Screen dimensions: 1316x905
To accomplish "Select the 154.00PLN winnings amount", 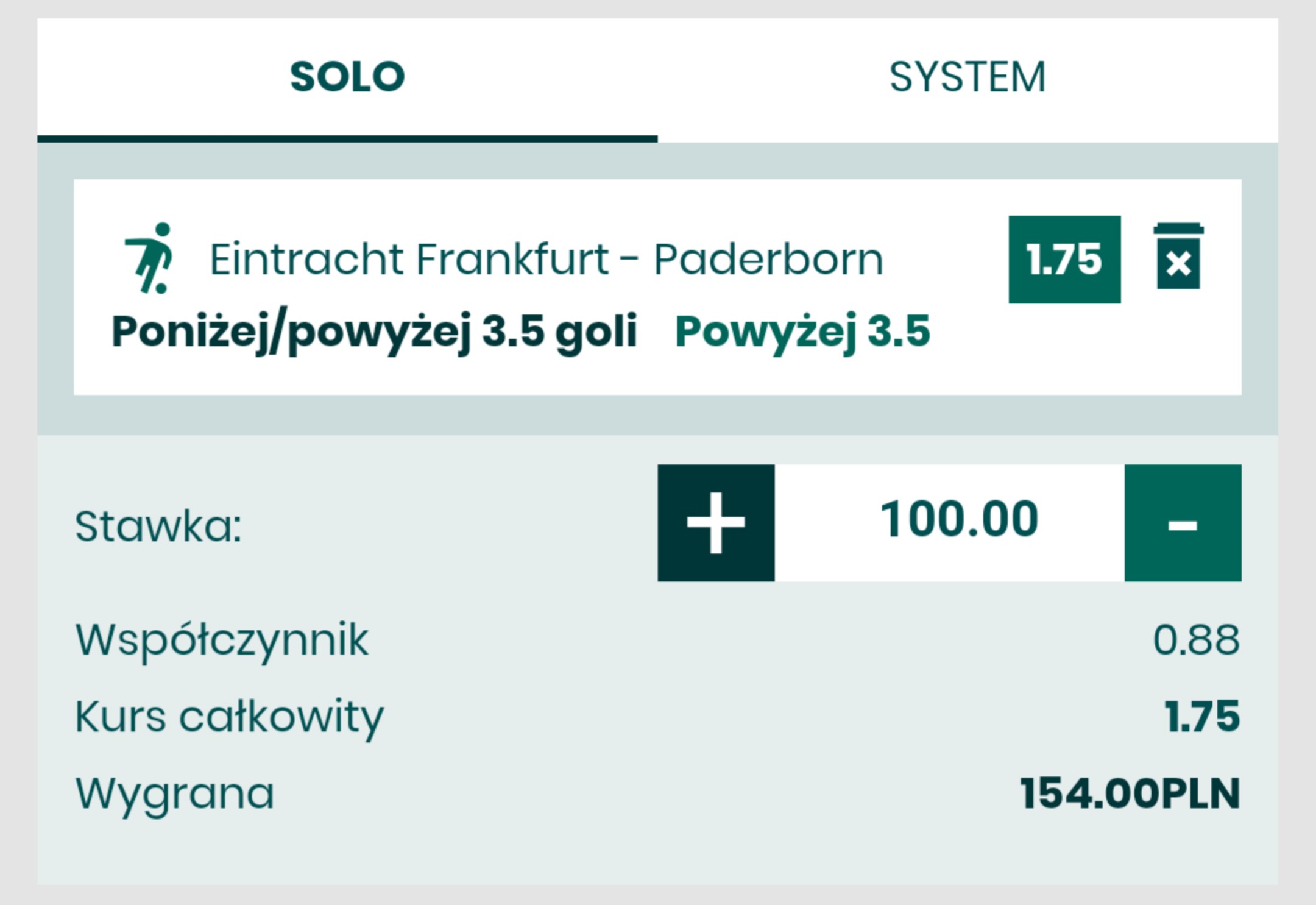I will [1130, 793].
